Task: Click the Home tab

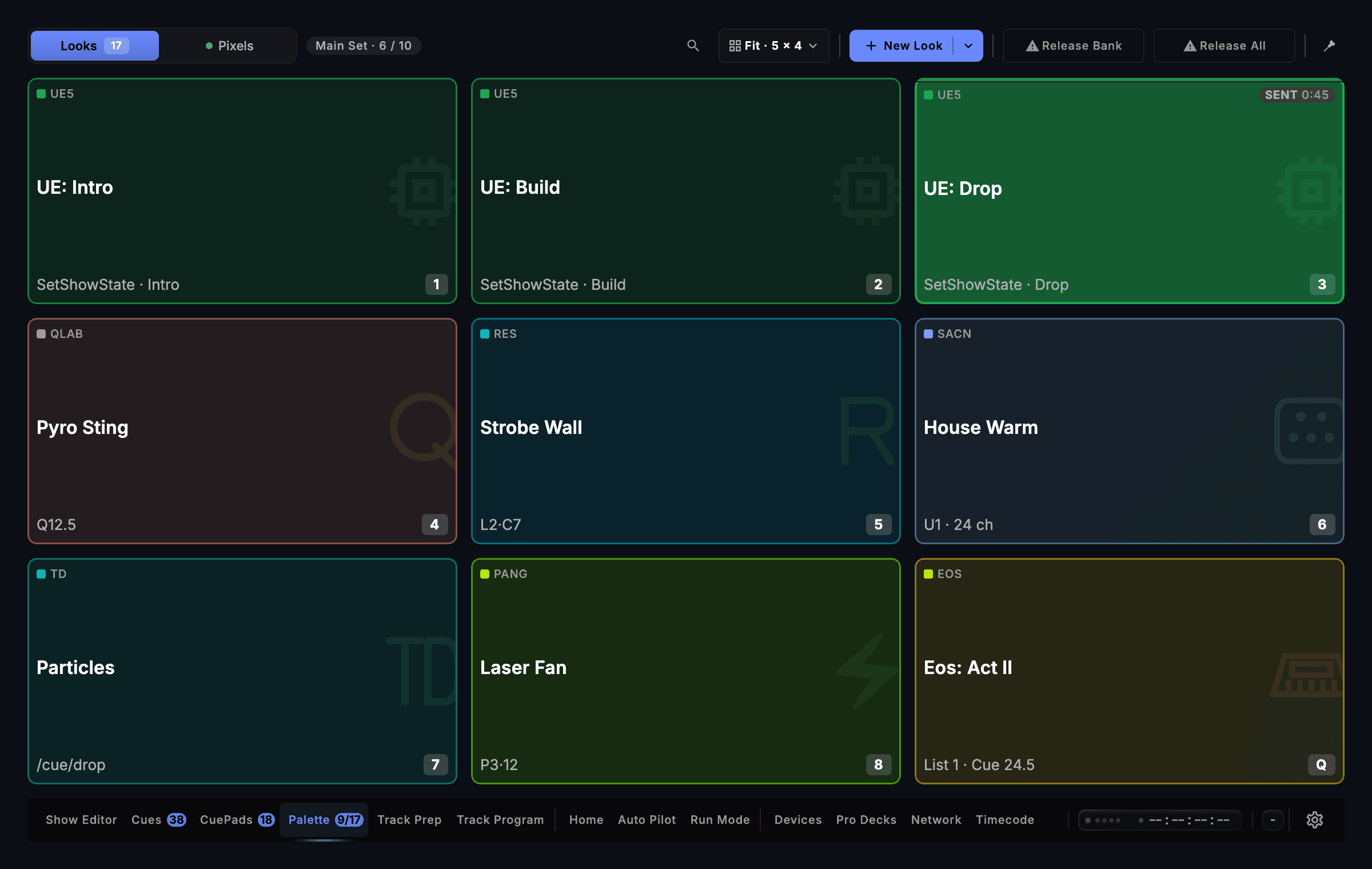Action: [586, 820]
